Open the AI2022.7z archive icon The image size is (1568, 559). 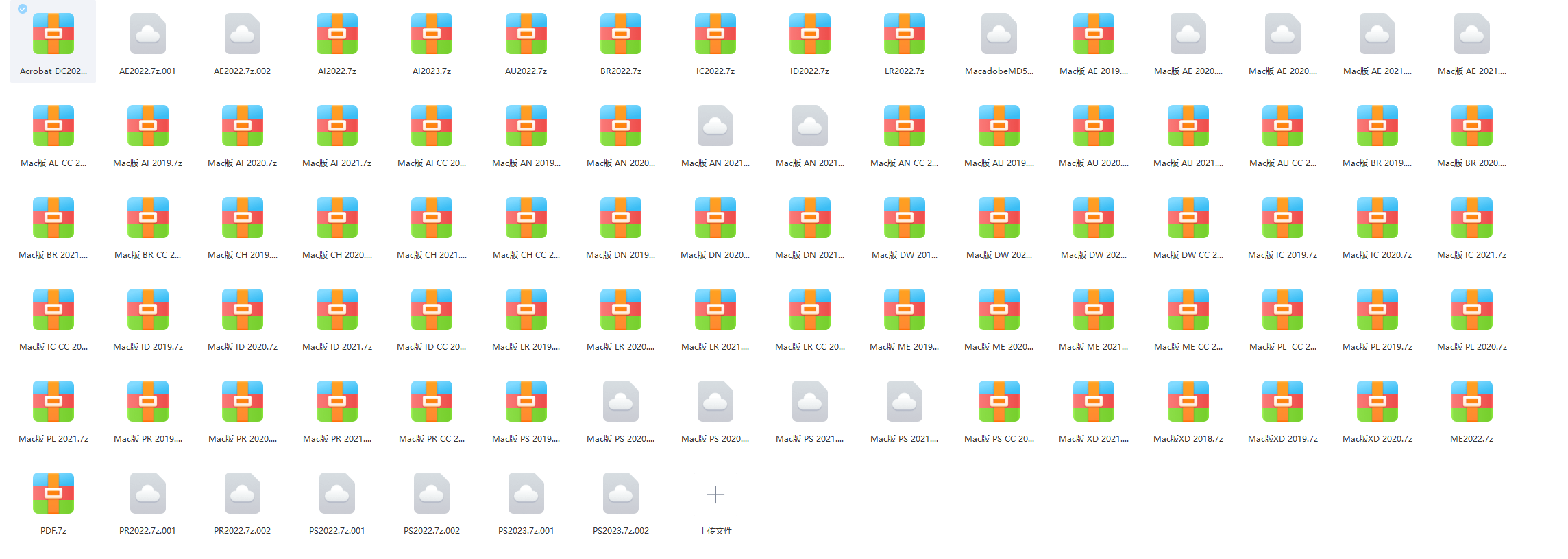click(337, 34)
